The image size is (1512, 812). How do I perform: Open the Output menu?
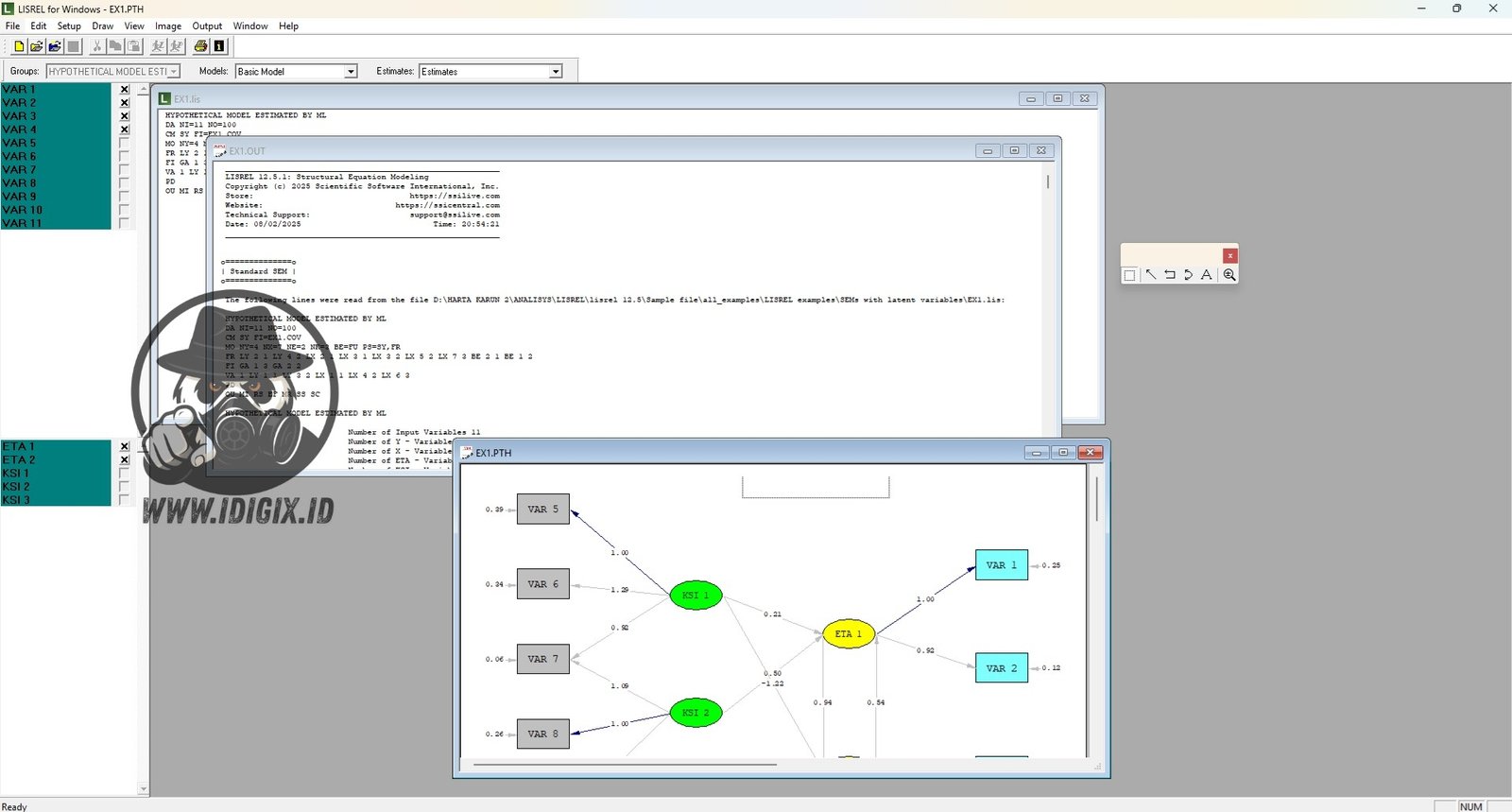[207, 26]
